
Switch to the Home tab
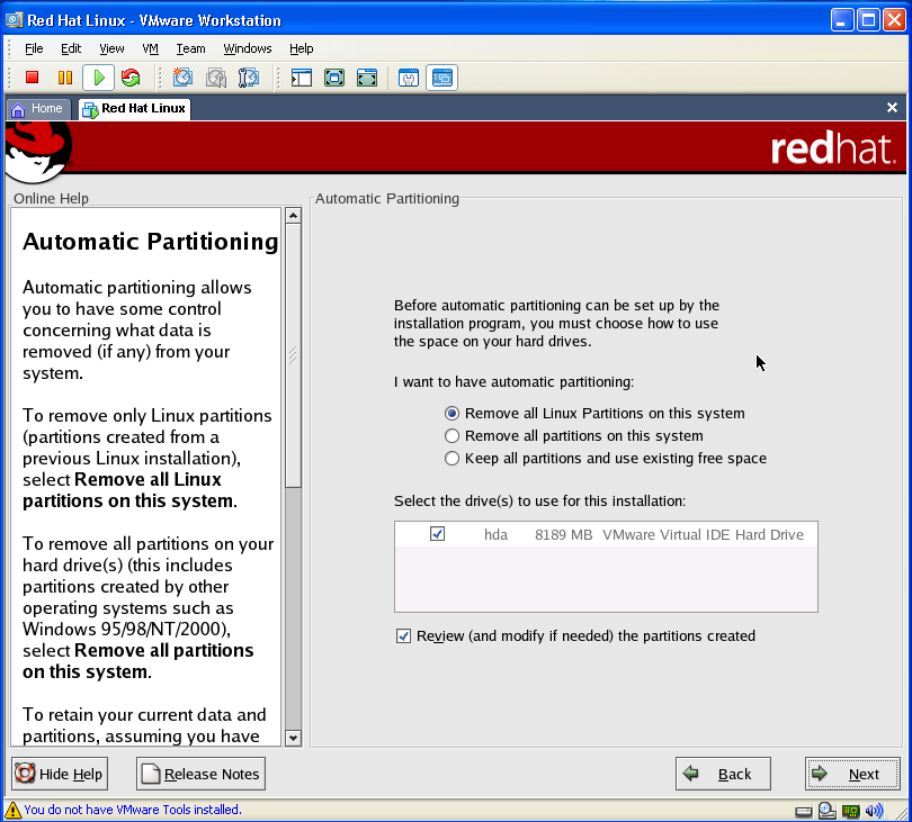(37, 108)
